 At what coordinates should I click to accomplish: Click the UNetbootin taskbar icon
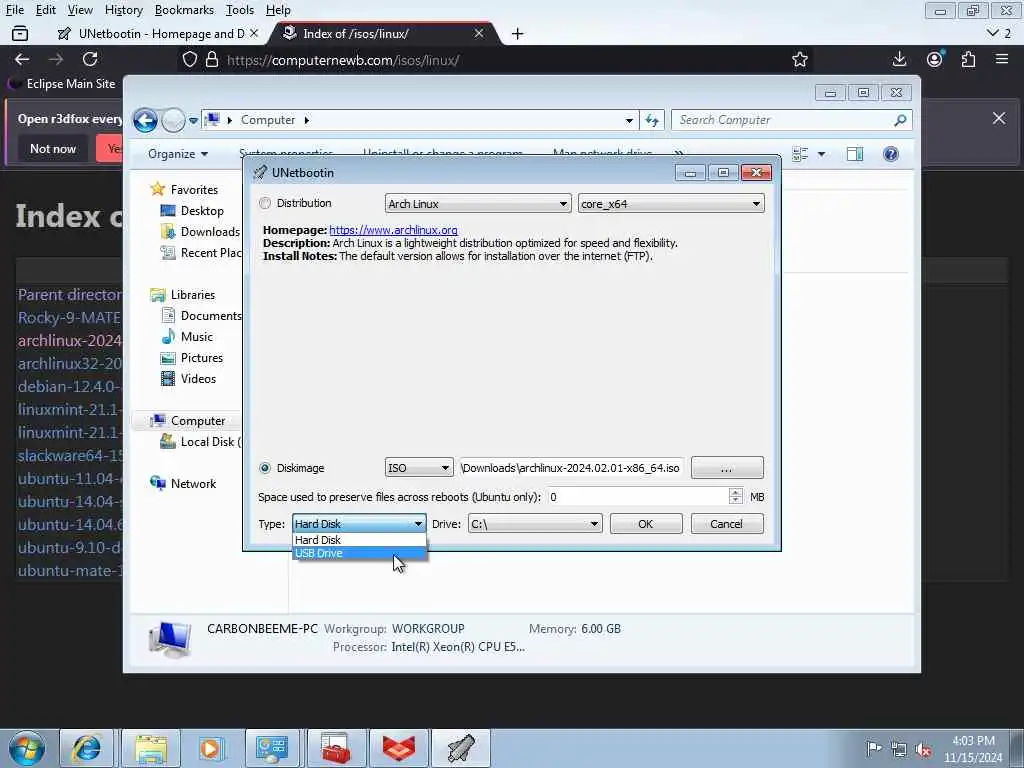461,748
